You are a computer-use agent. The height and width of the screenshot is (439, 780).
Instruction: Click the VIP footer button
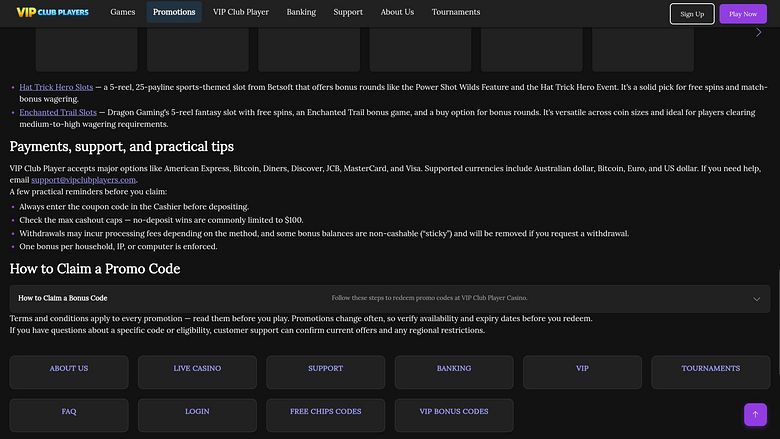coord(582,372)
